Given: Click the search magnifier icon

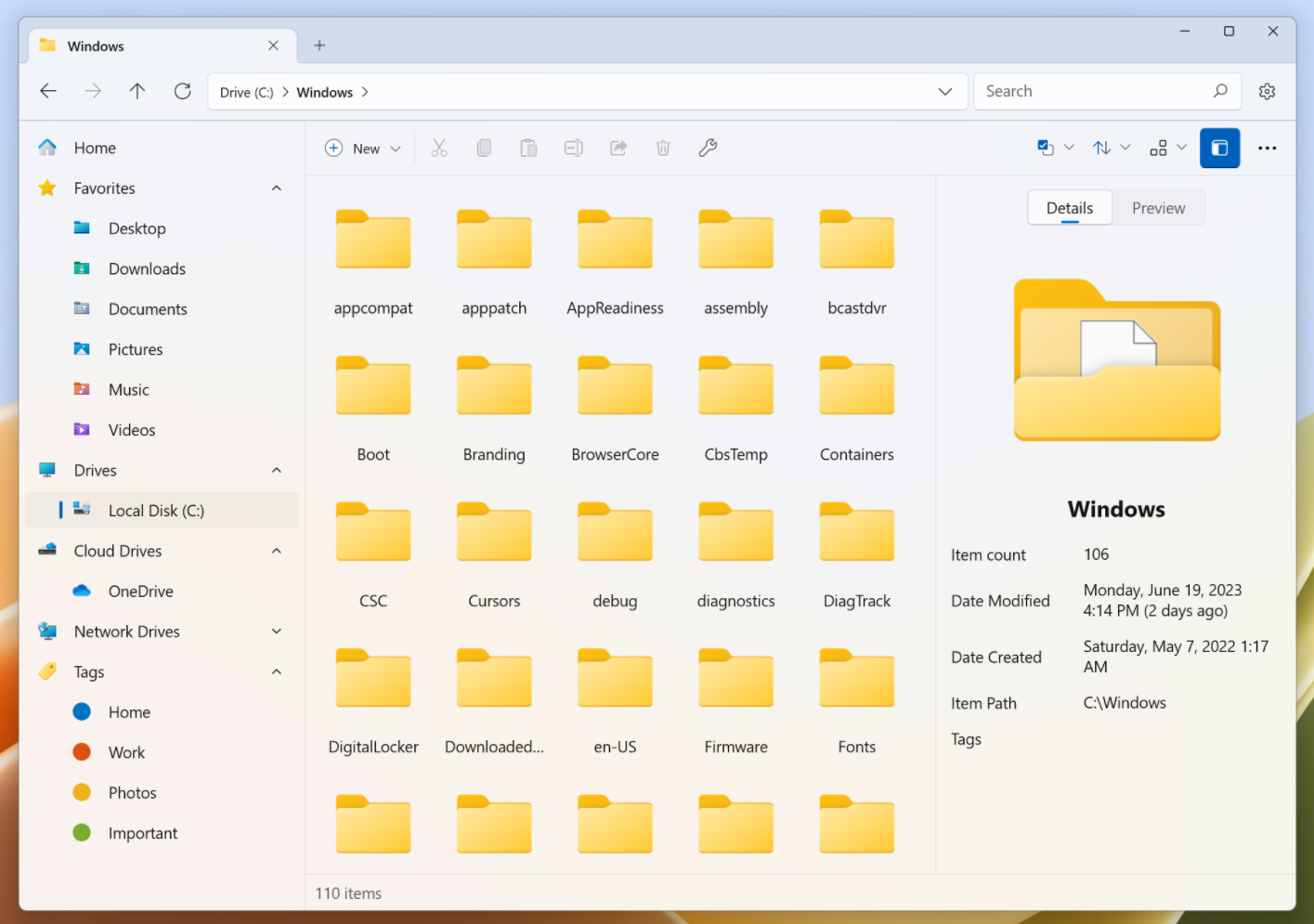Looking at the screenshot, I should (x=1220, y=91).
